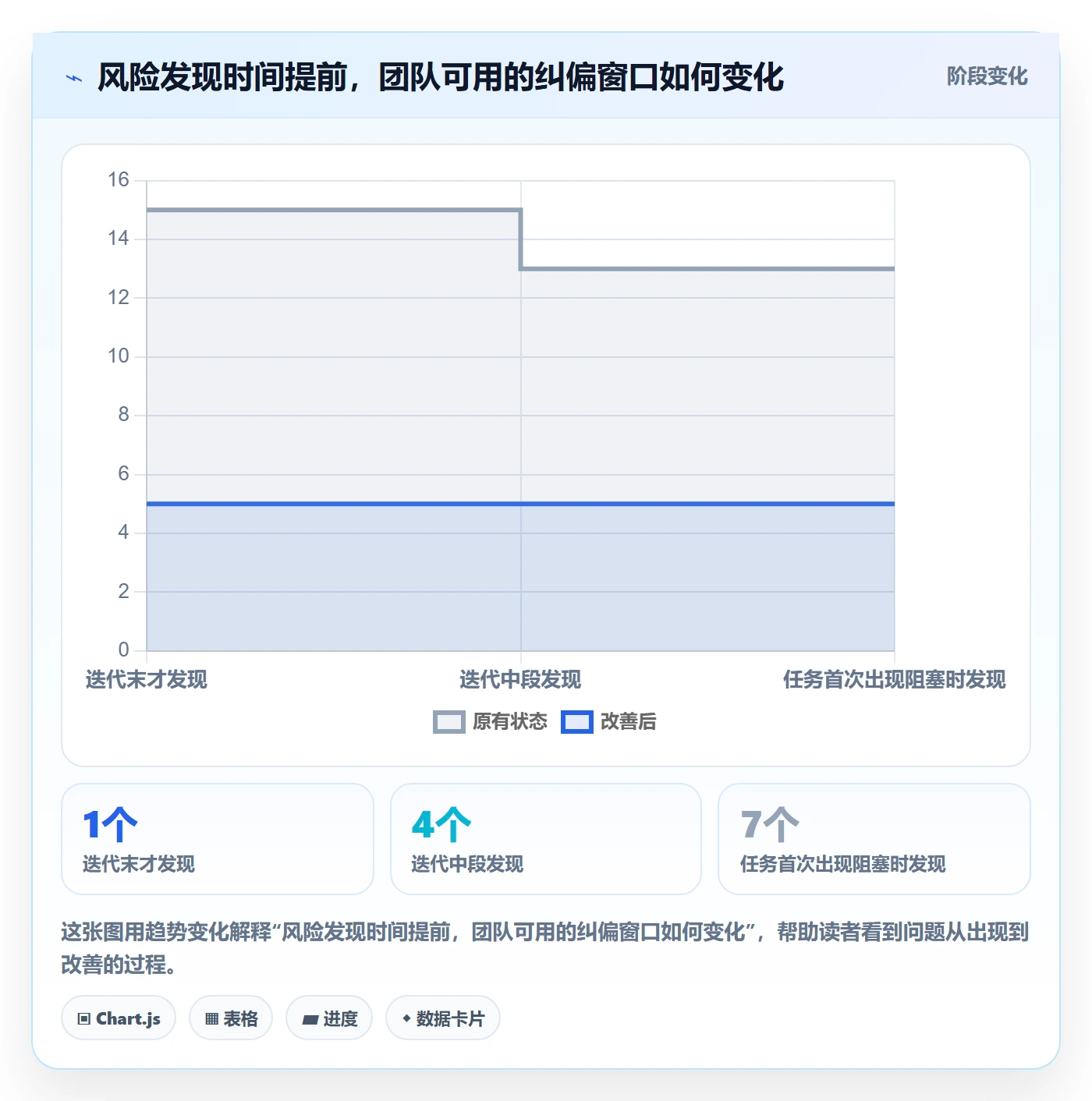The image size is (1092, 1101).
Task: Click the blue 改善后 line in the chart
Action: (x=520, y=504)
